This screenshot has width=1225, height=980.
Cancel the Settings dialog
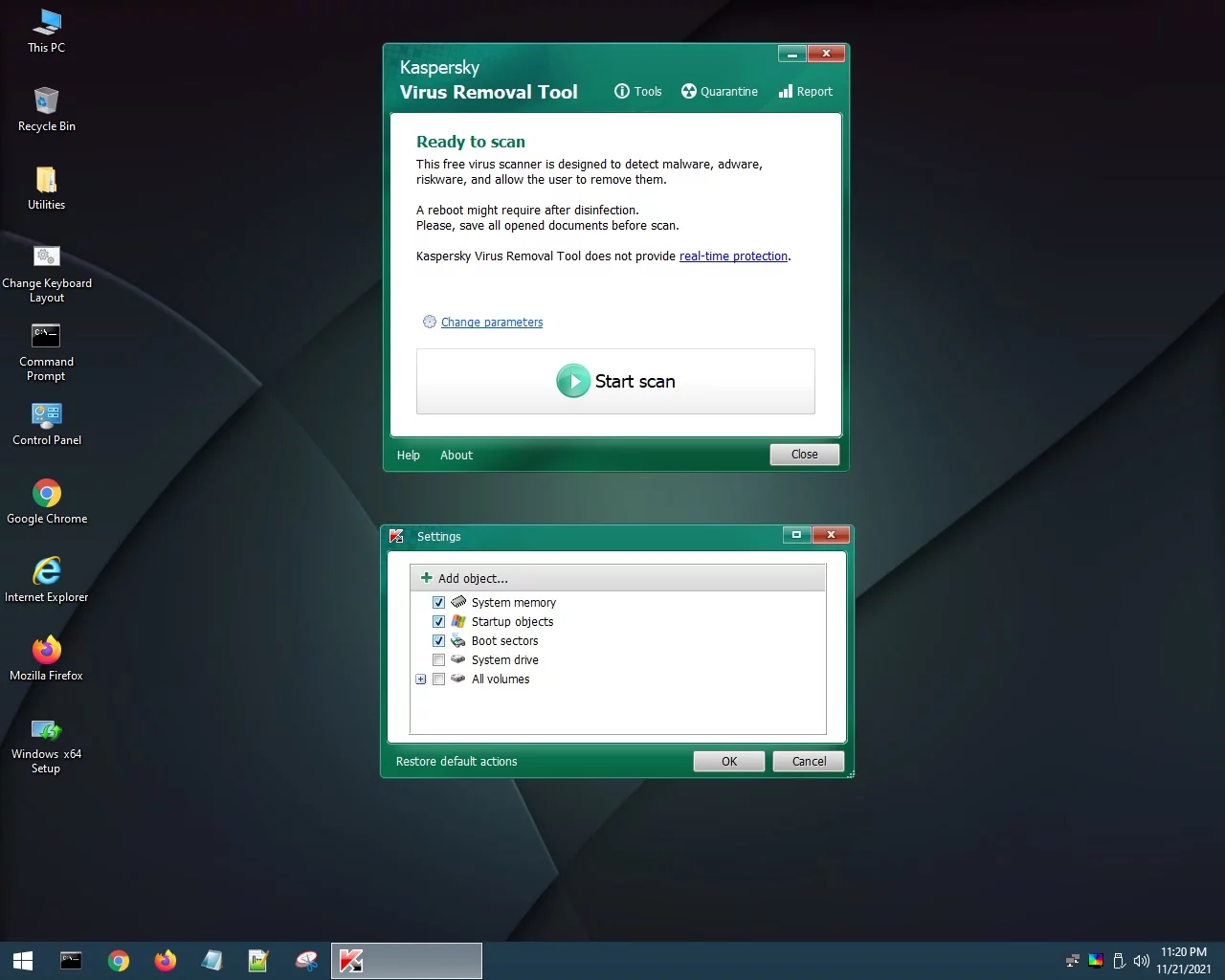[x=809, y=762]
